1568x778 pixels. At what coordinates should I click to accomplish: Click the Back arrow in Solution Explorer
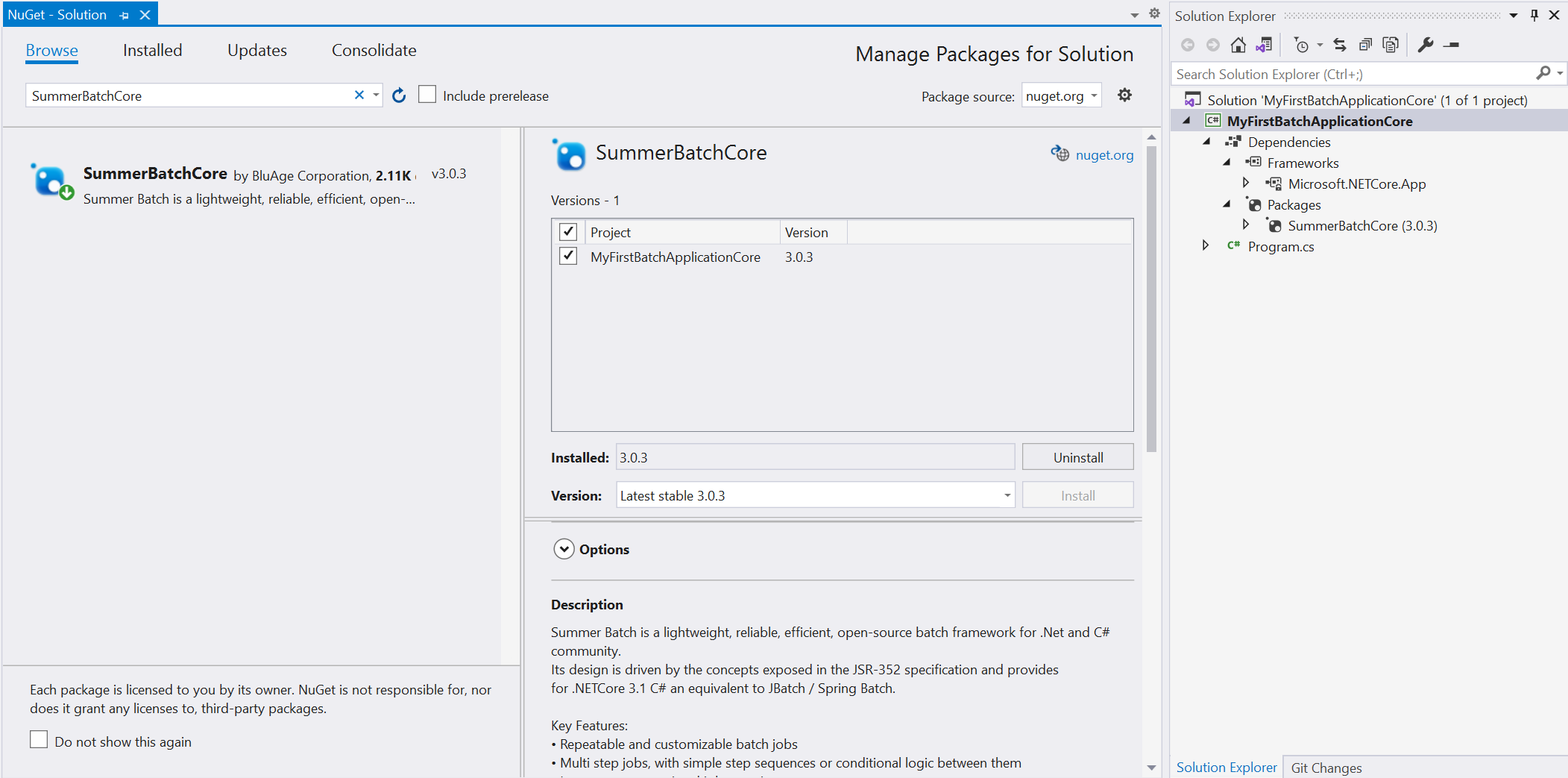tap(1188, 45)
